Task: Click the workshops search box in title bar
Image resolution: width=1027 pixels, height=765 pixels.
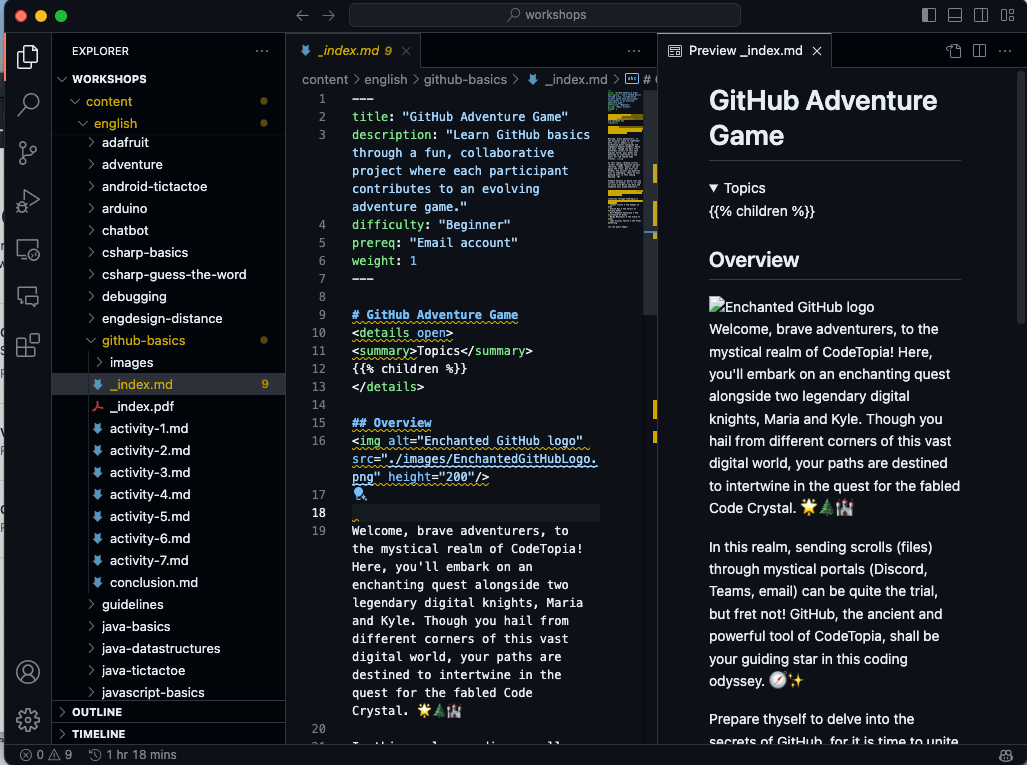Action: pos(545,15)
